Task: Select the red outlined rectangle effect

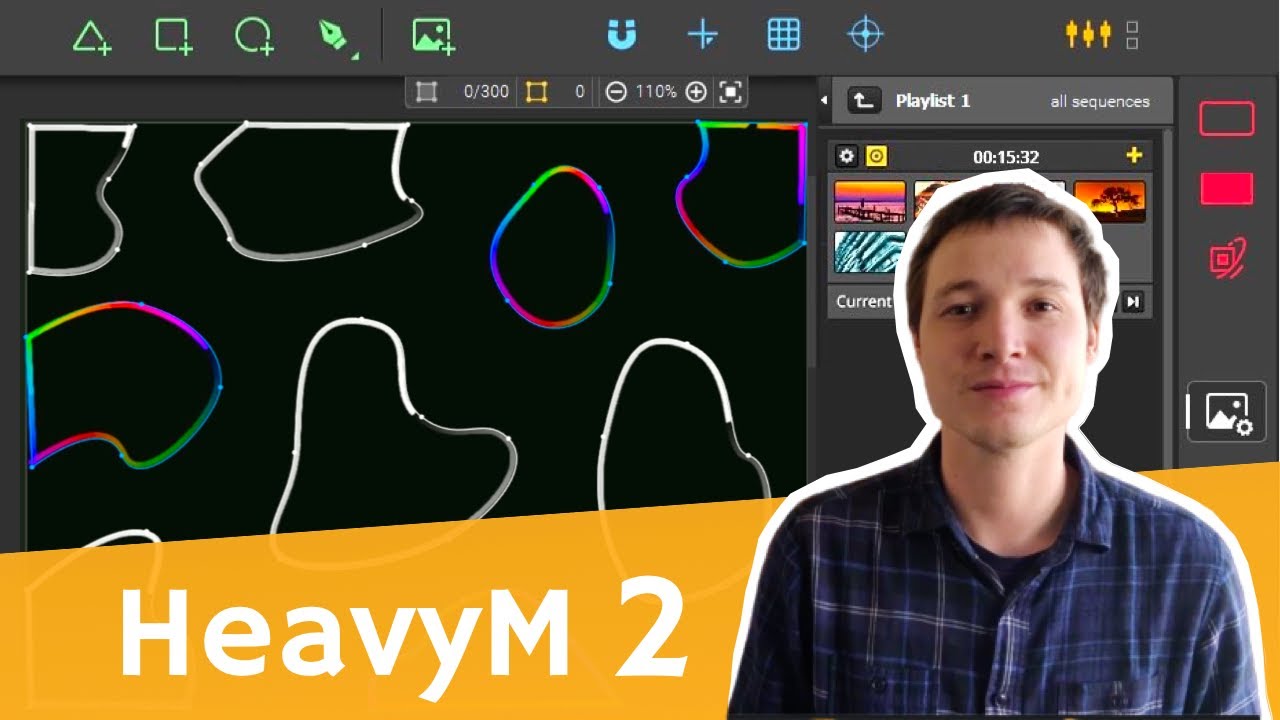Action: click(1227, 119)
